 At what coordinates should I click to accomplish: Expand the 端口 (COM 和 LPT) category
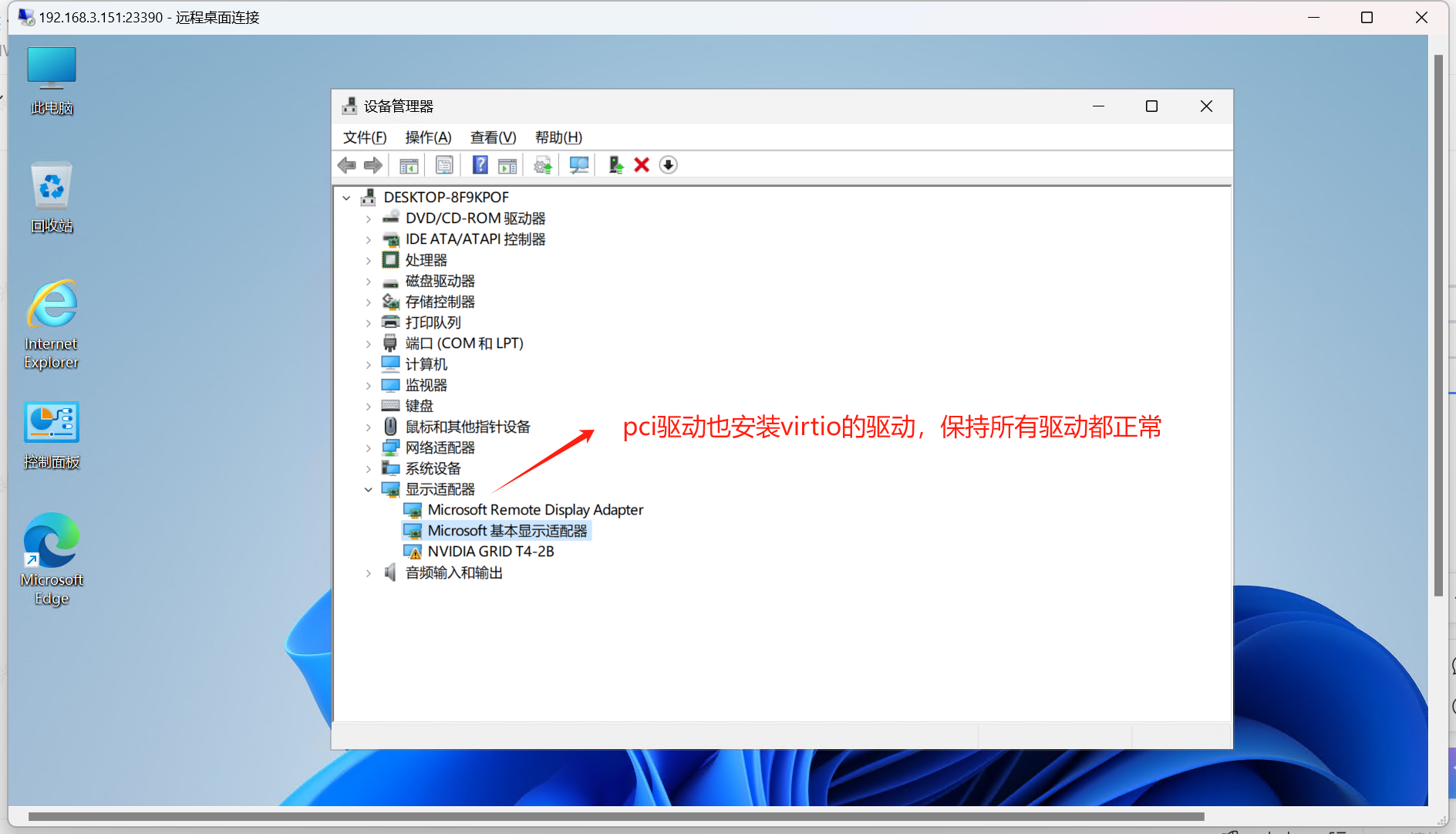369,344
